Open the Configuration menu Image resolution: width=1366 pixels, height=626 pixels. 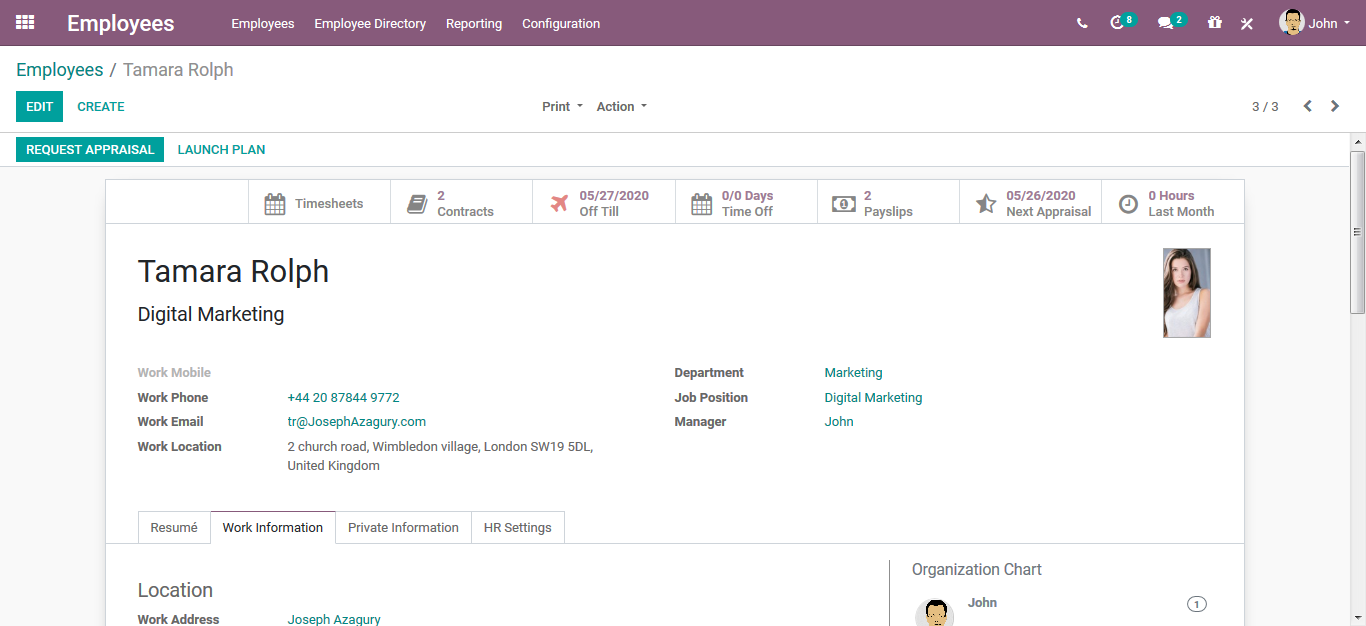point(561,23)
